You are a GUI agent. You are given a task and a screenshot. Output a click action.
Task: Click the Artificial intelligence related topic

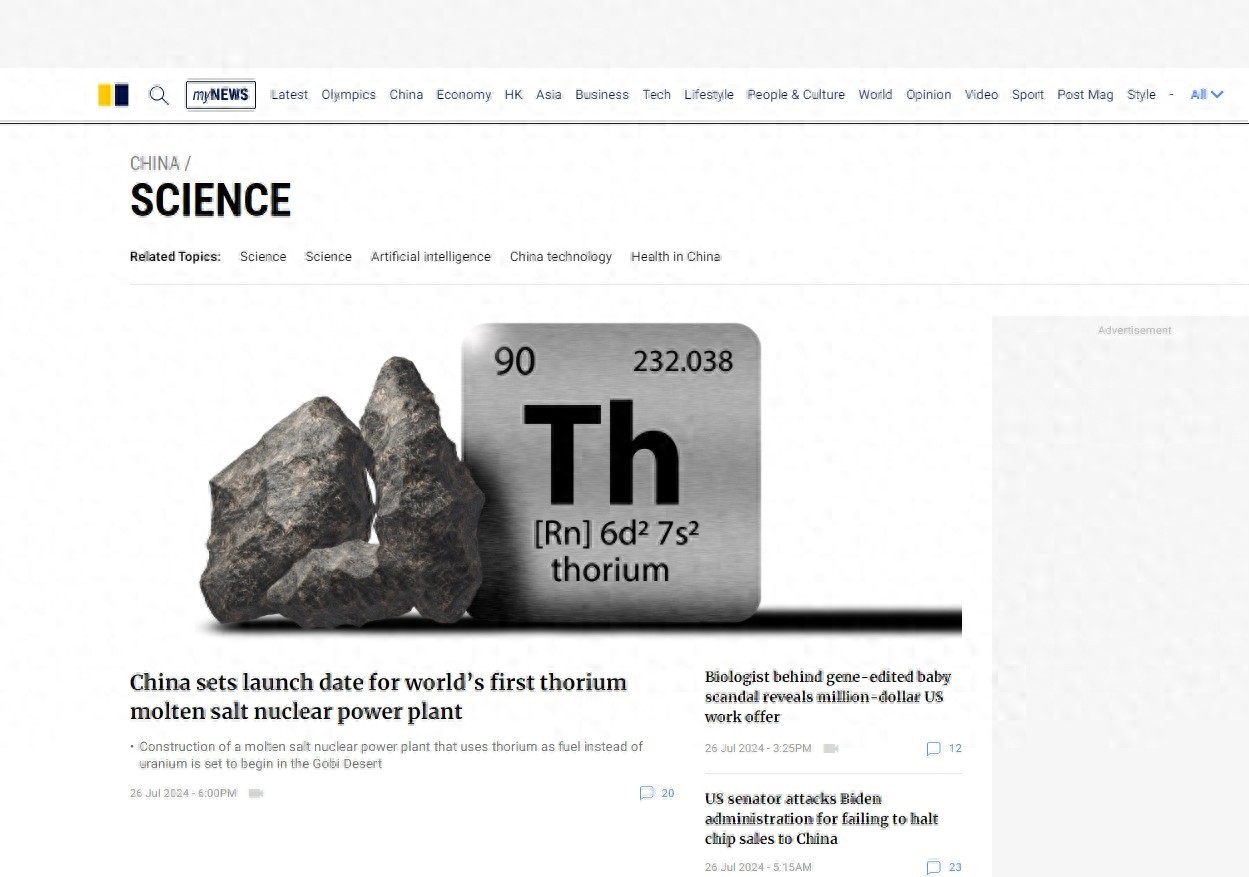(x=430, y=257)
